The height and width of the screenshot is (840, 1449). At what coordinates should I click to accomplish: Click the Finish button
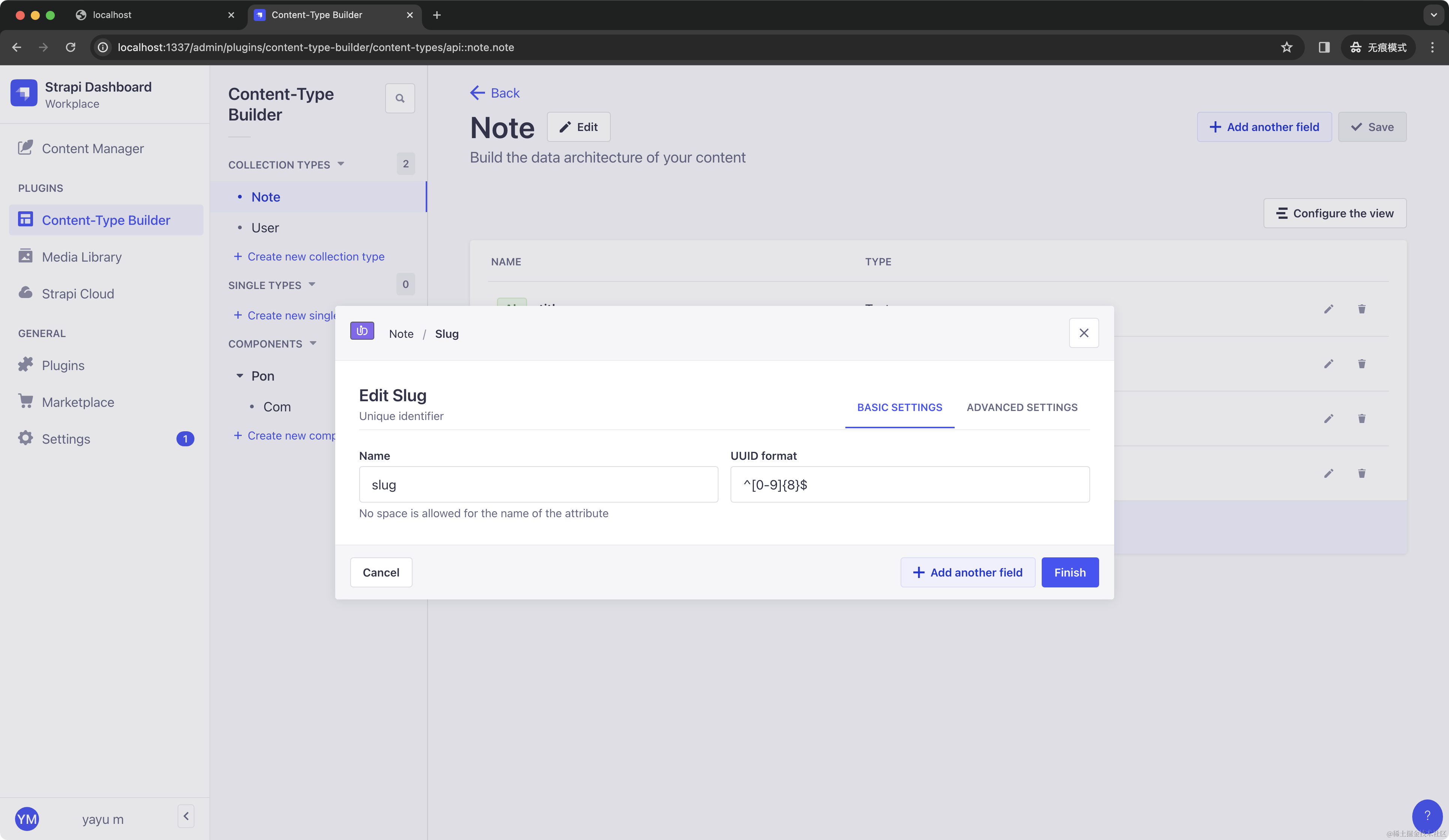1069,573
